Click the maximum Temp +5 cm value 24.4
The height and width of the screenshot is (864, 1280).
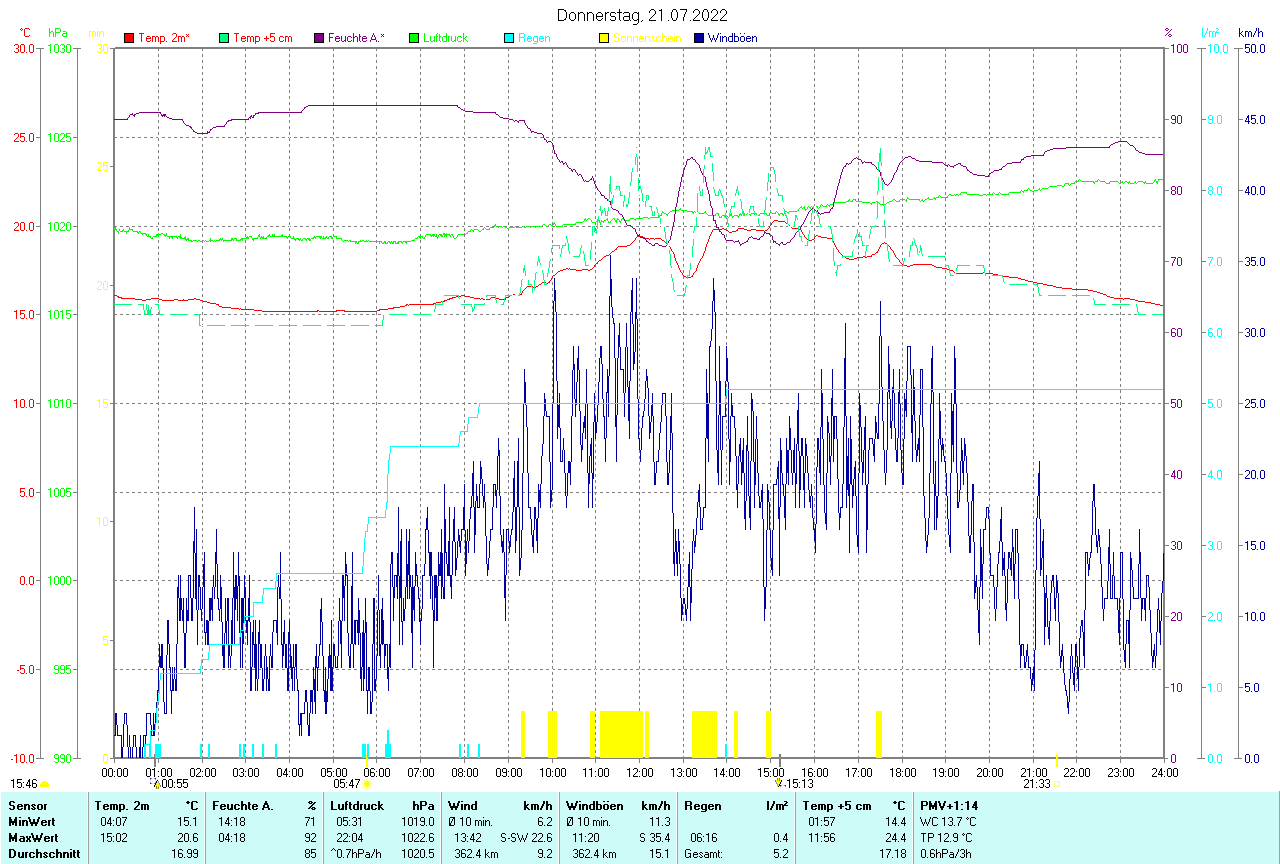[x=895, y=837]
